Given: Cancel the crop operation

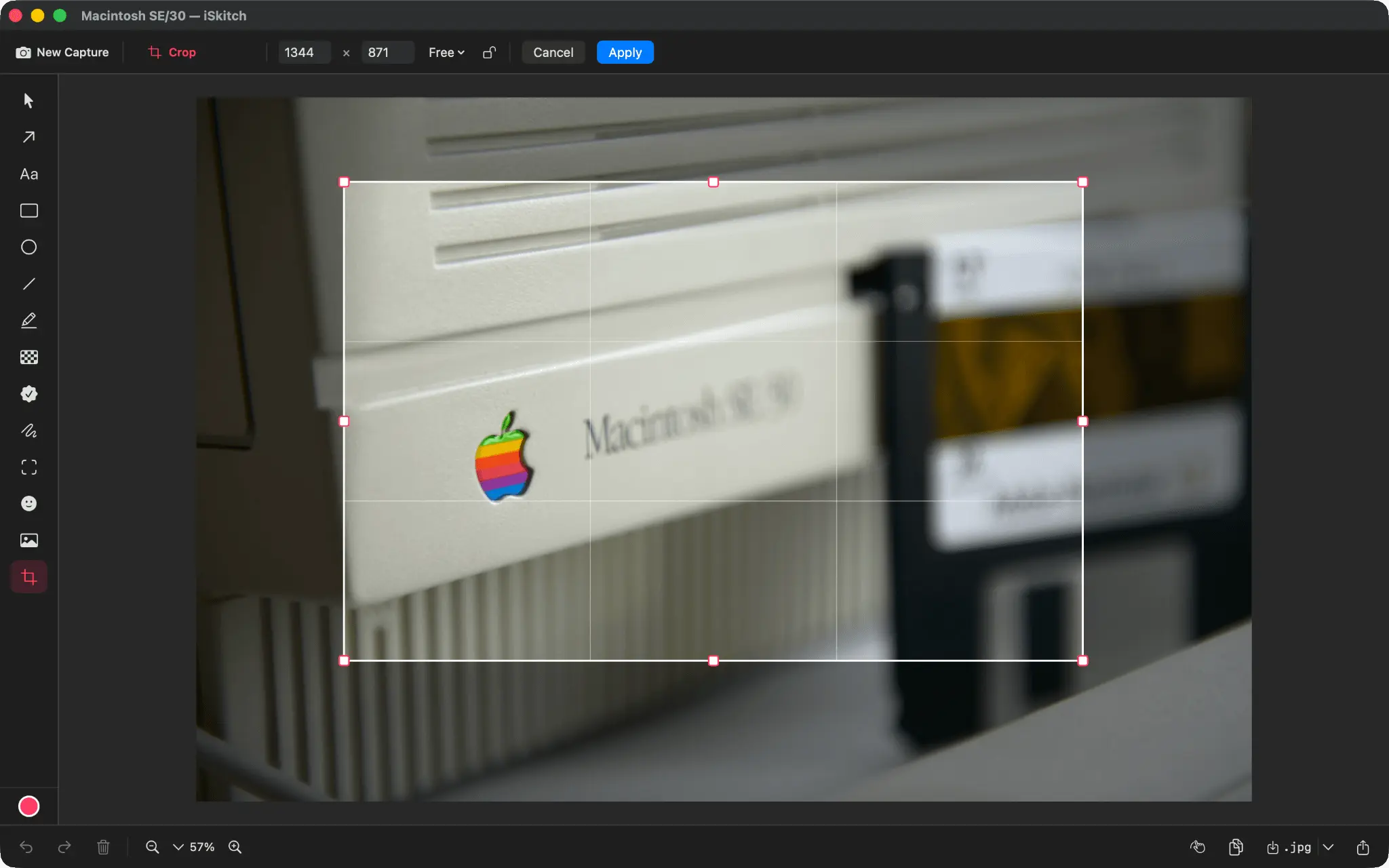Looking at the screenshot, I should coord(553,52).
